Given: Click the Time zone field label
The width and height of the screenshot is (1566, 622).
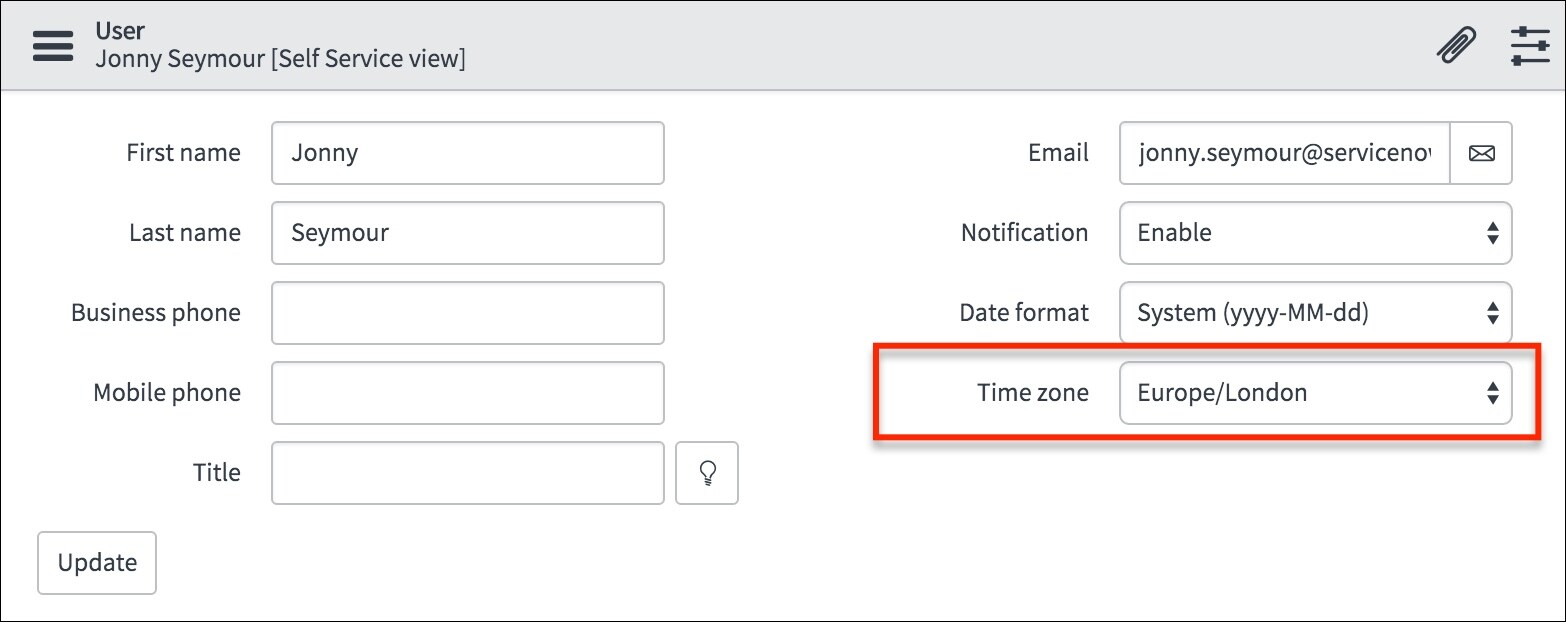Looking at the screenshot, I should pos(1033,393).
